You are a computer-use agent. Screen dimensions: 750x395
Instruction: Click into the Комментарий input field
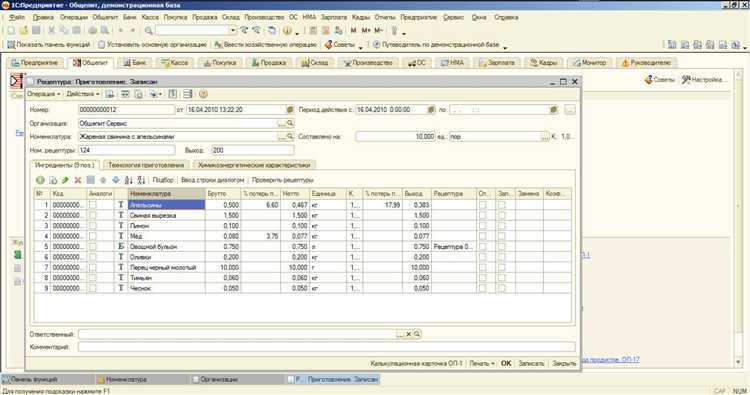327,347
